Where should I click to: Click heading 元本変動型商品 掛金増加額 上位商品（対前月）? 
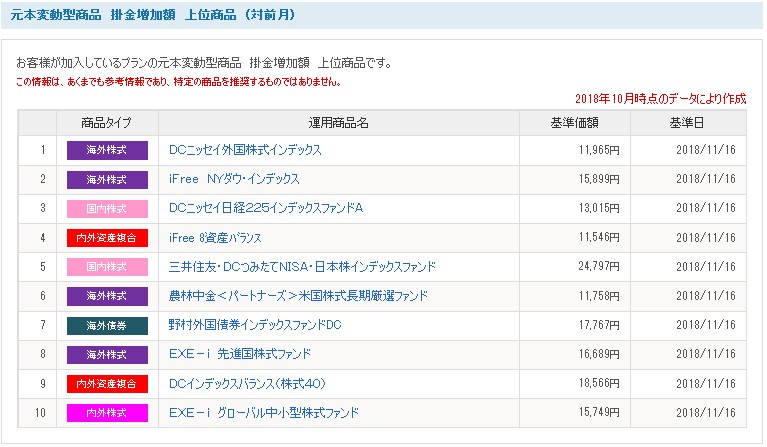coord(153,15)
